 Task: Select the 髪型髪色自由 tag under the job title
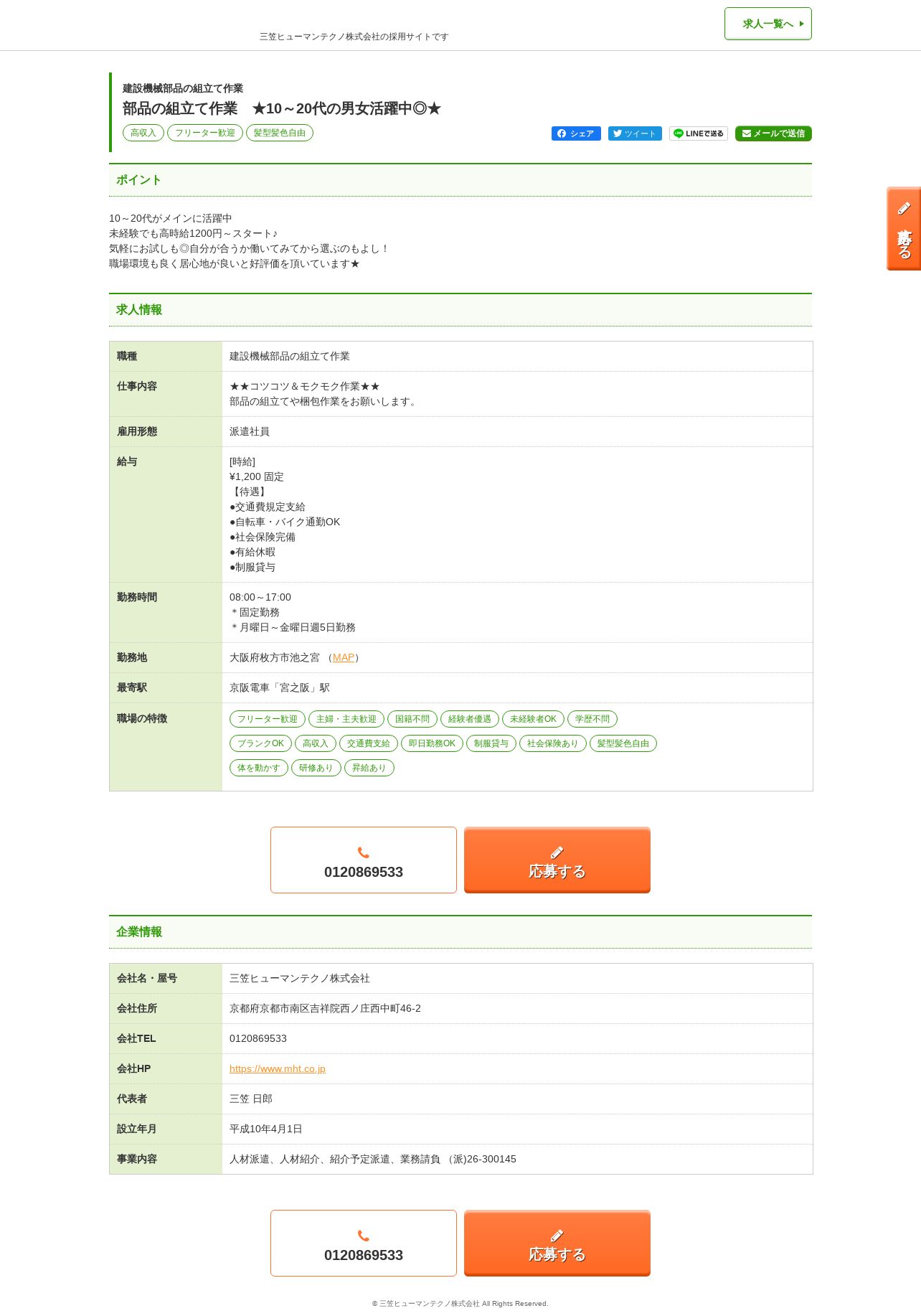pyautogui.click(x=280, y=133)
